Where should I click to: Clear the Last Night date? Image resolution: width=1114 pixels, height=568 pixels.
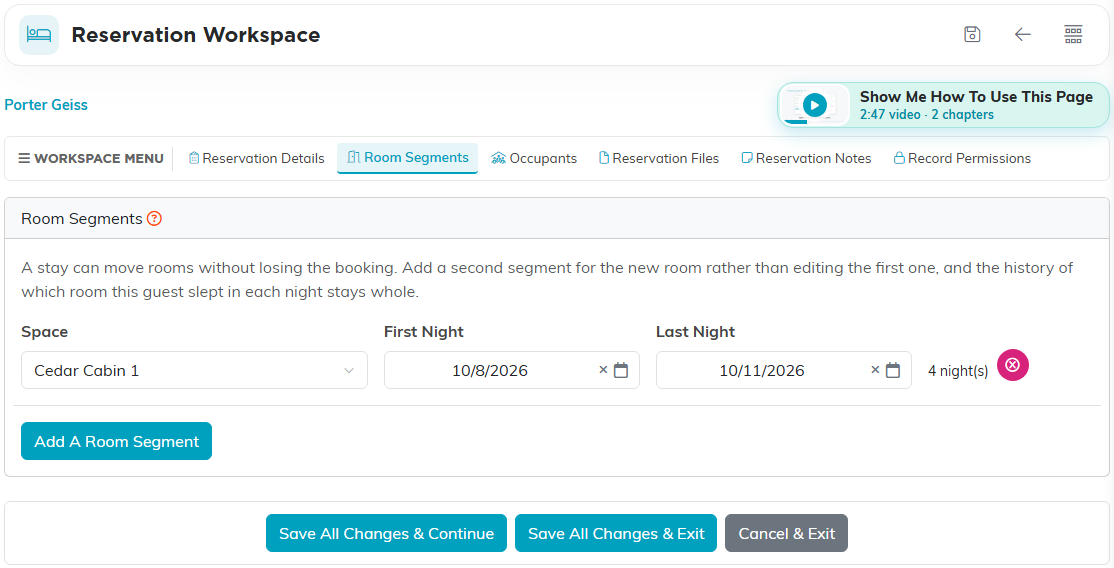[x=875, y=370]
